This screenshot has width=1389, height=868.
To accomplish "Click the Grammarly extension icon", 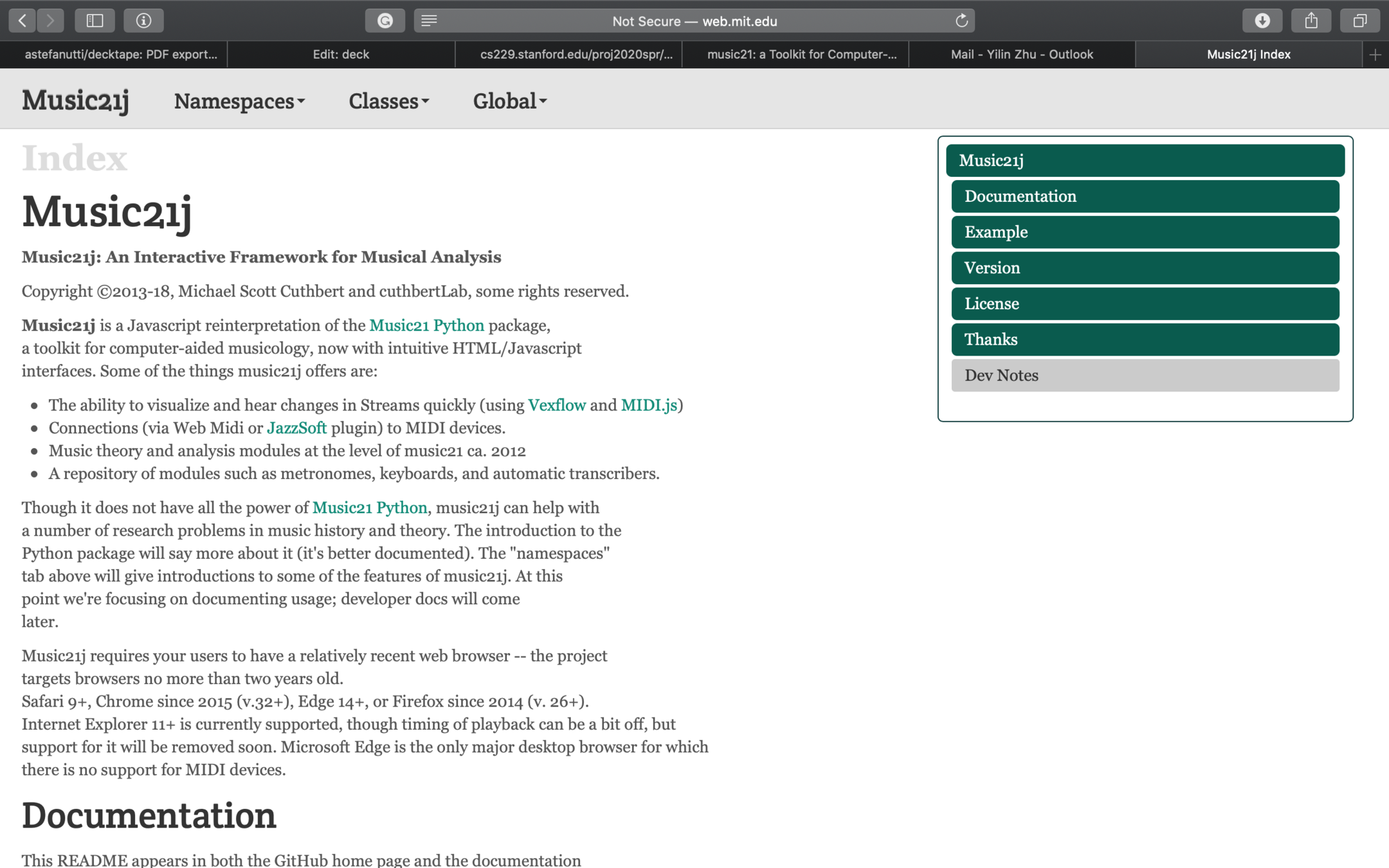I will pyautogui.click(x=385, y=21).
